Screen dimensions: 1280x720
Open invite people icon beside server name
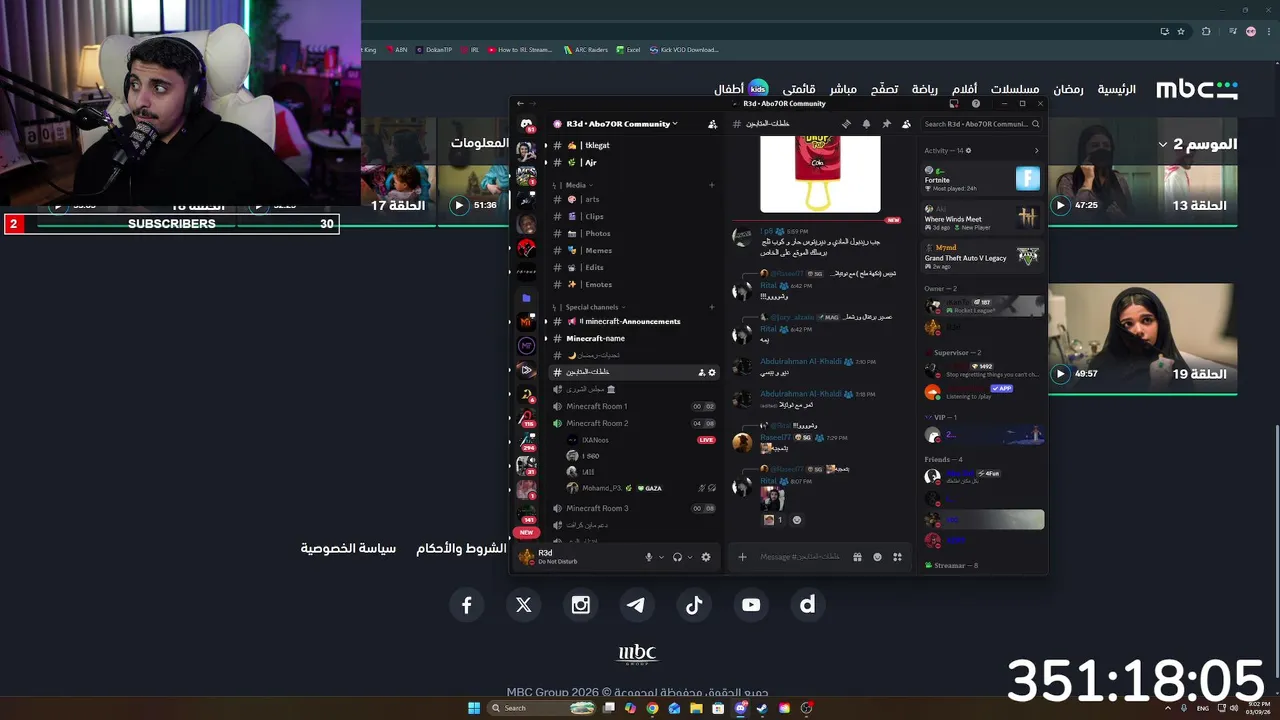pos(712,124)
